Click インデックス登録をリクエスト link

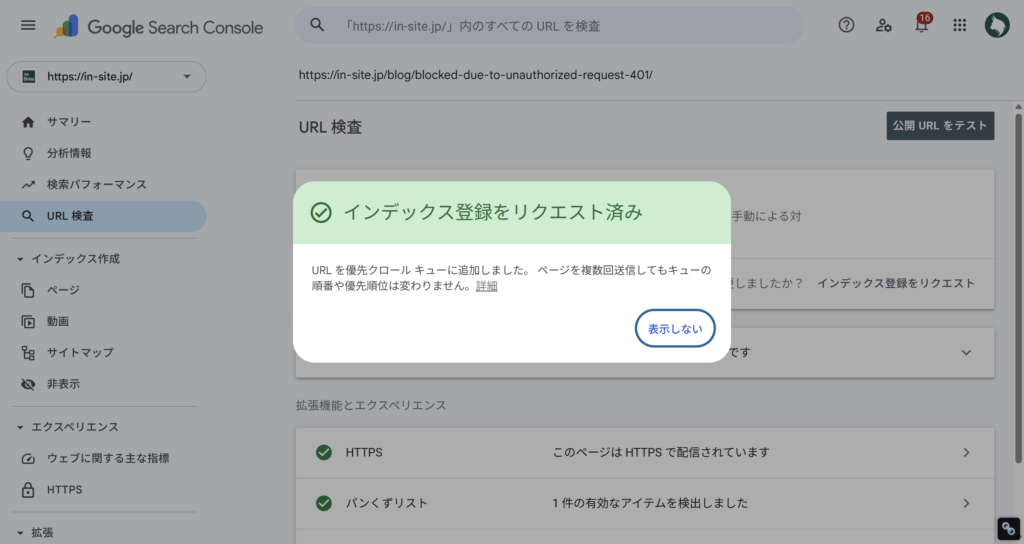[x=896, y=283]
